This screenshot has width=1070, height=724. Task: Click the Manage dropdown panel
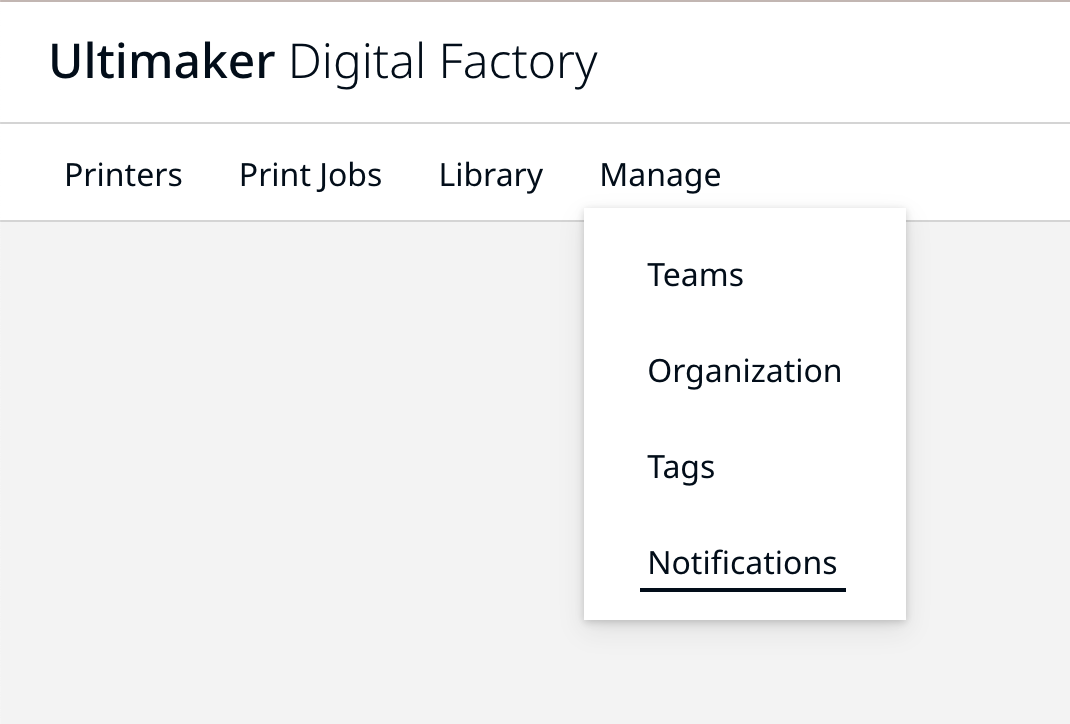pyautogui.click(x=745, y=413)
